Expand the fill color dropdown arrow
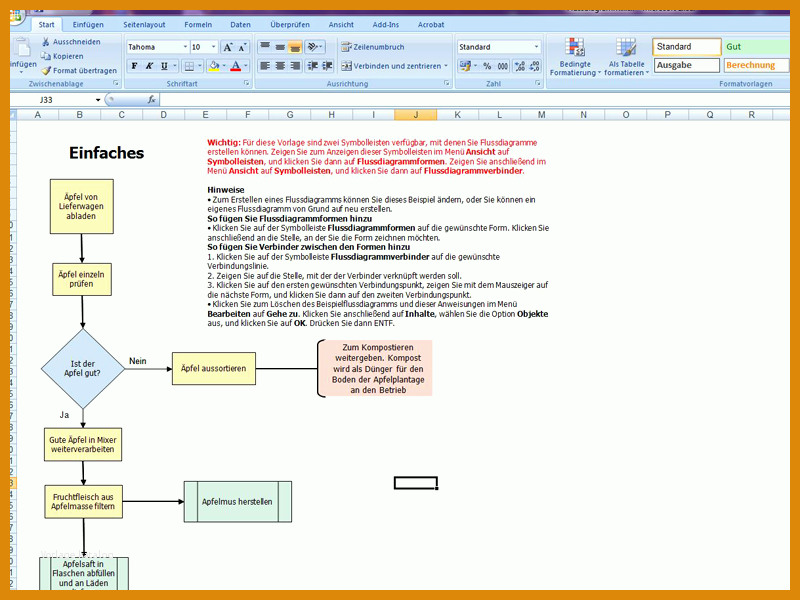This screenshot has width=800, height=600. pos(224,66)
